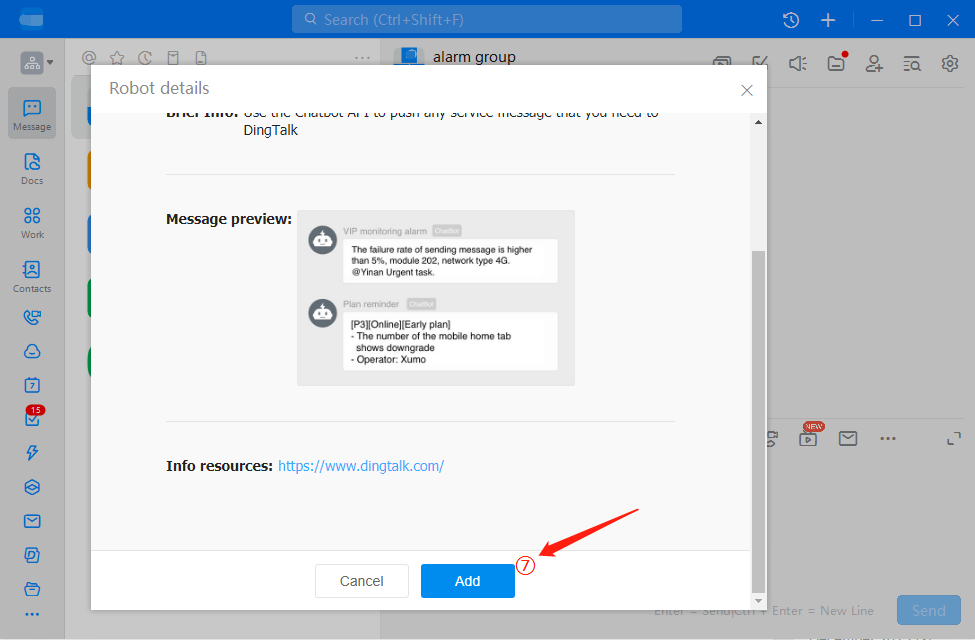Go to Contacts in the sidebar
Viewport: 975px width, 640px height.
(x=32, y=276)
